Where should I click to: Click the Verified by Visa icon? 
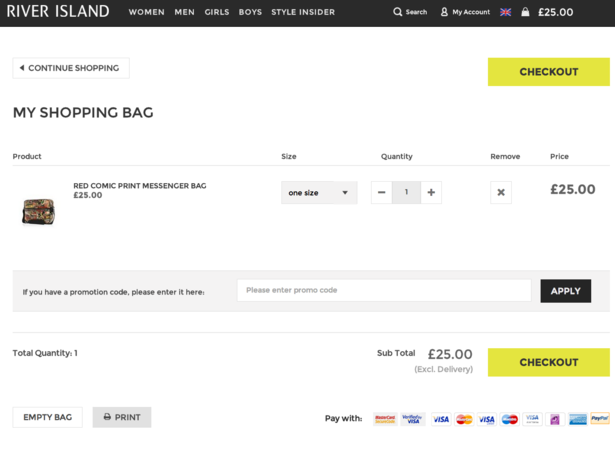point(413,419)
